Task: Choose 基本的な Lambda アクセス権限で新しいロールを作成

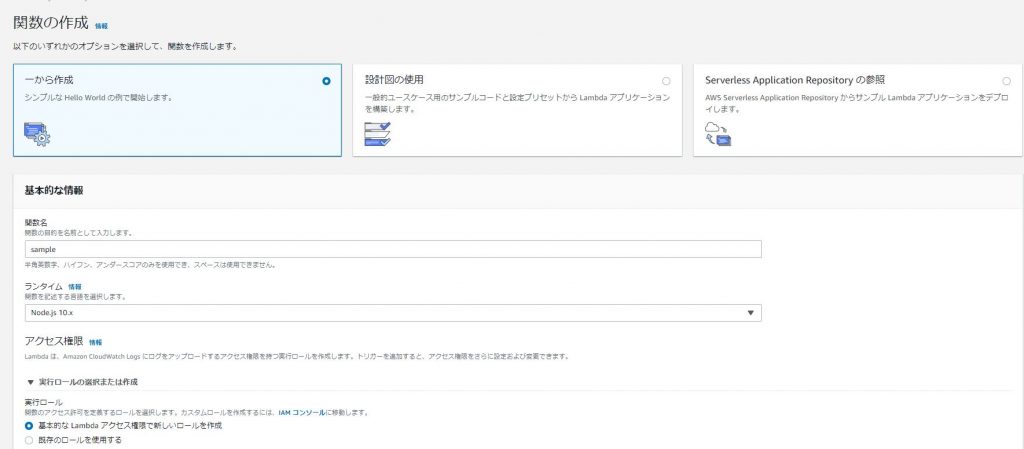Action: [29, 426]
